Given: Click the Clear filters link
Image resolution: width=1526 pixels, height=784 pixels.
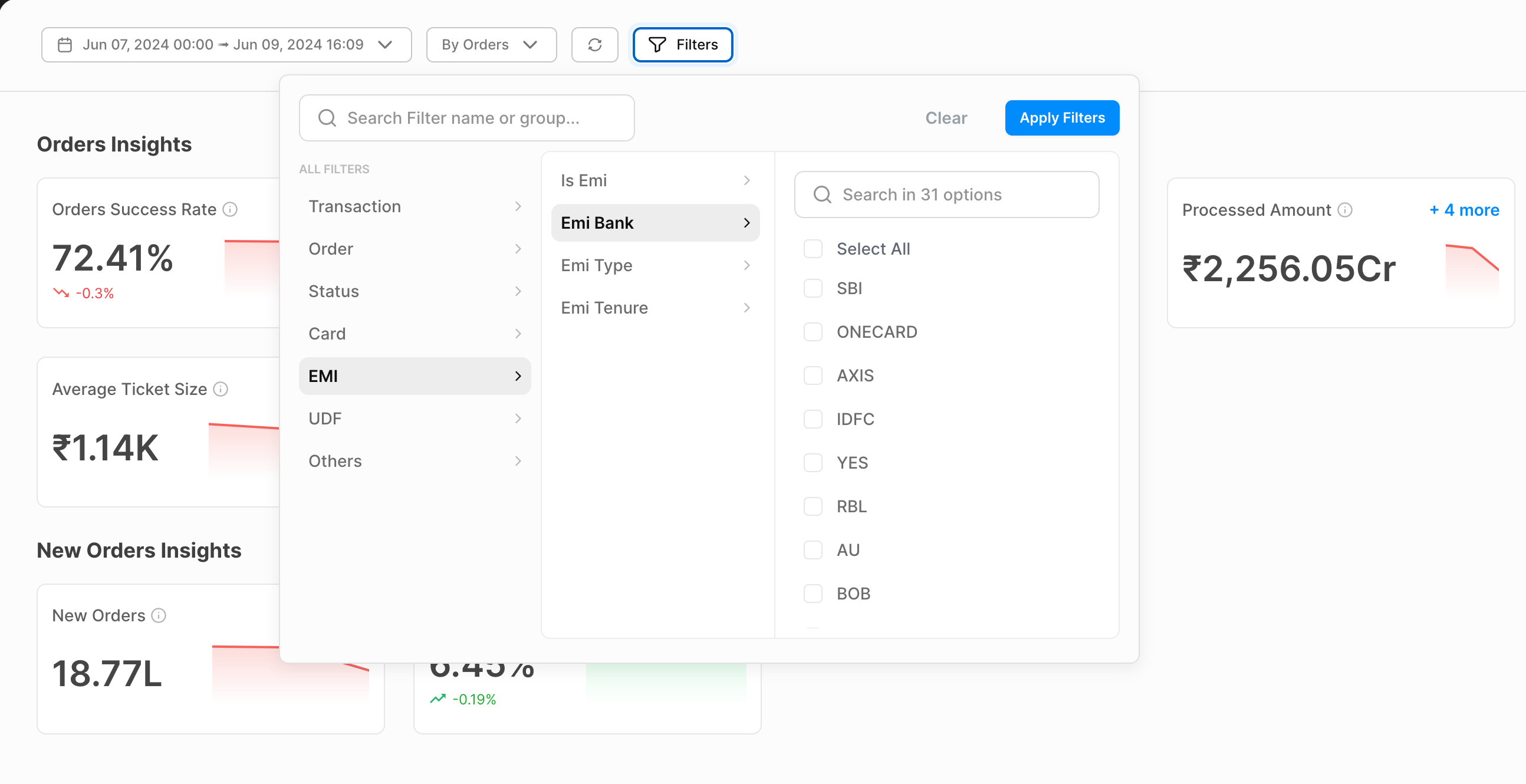Looking at the screenshot, I should tap(945, 118).
